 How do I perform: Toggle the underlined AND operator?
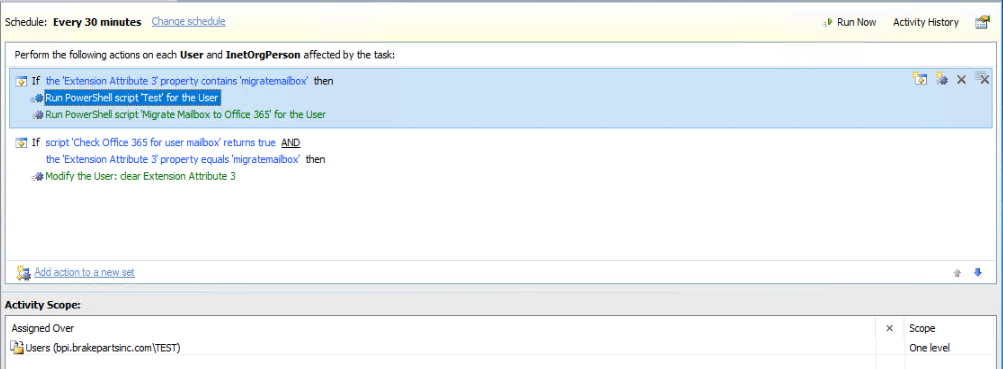pyautogui.click(x=290, y=143)
